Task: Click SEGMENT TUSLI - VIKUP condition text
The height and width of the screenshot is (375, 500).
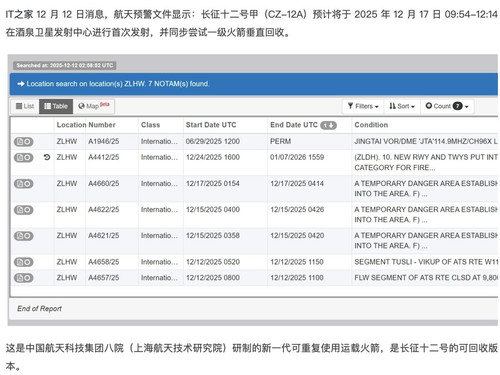Action: click(x=426, y=262)
